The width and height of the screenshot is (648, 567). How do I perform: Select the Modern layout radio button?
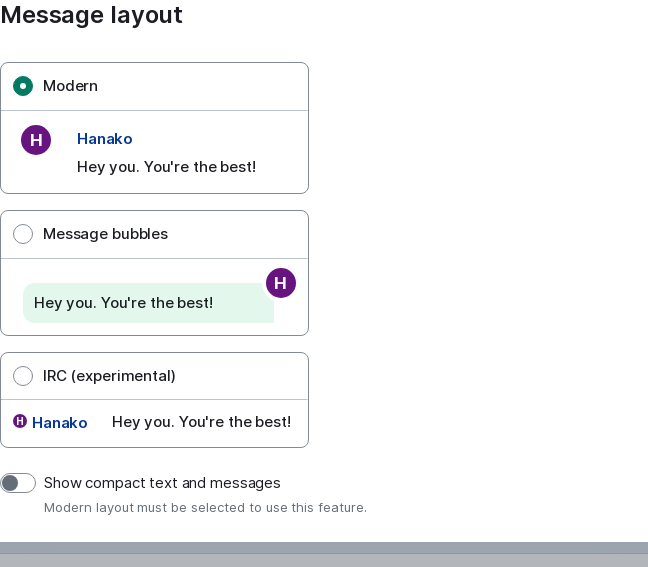click(23, 86)
